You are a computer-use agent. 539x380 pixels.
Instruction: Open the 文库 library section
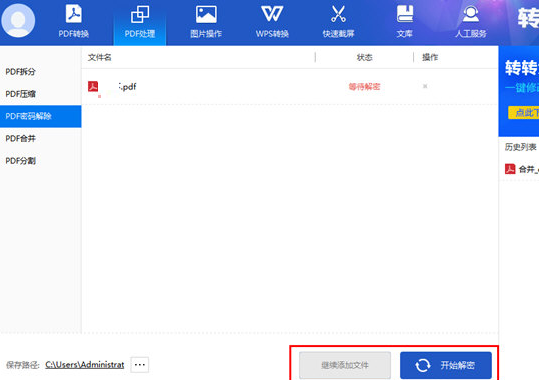[x=405, y=21]
